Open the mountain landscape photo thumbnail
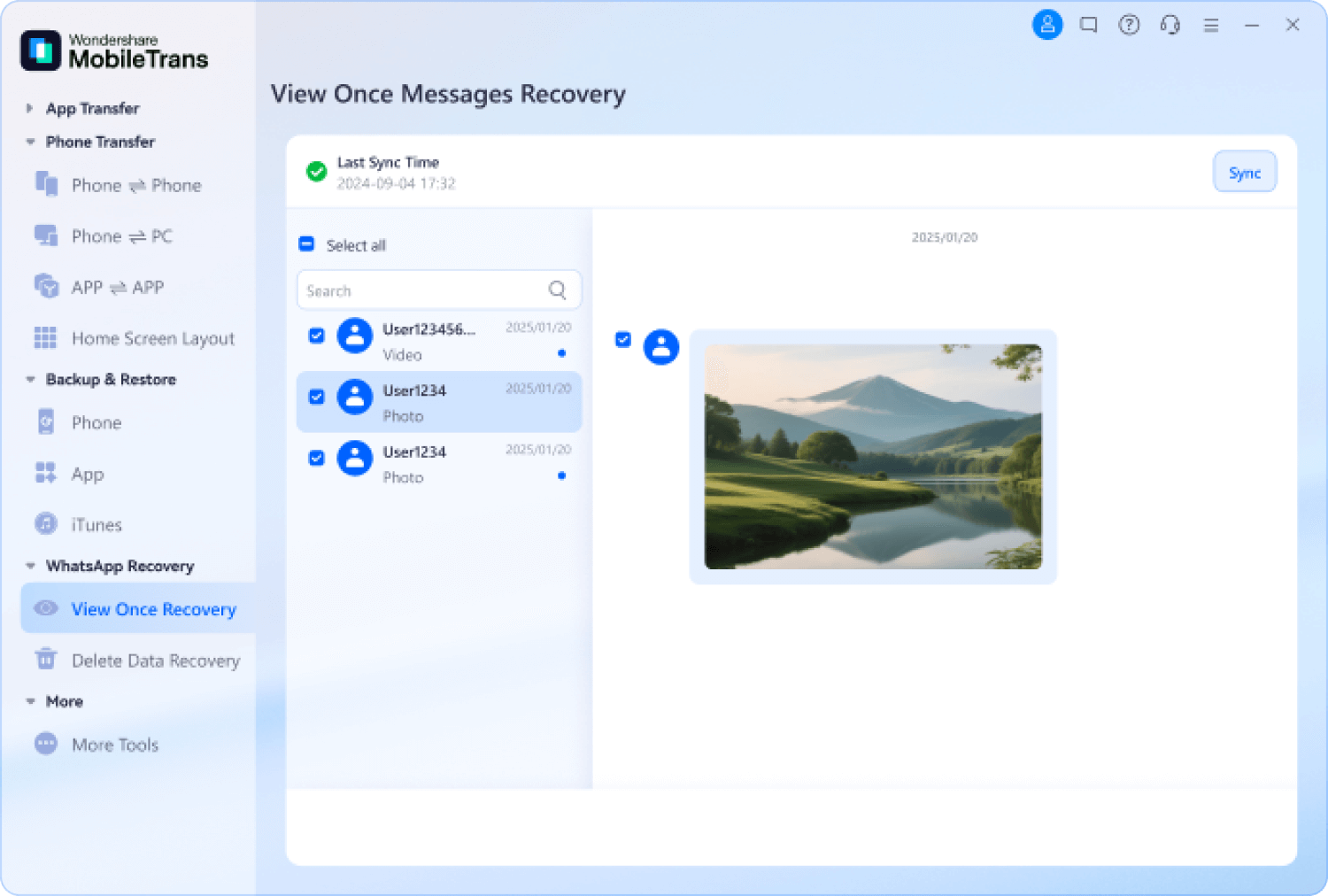 (872, 457)
